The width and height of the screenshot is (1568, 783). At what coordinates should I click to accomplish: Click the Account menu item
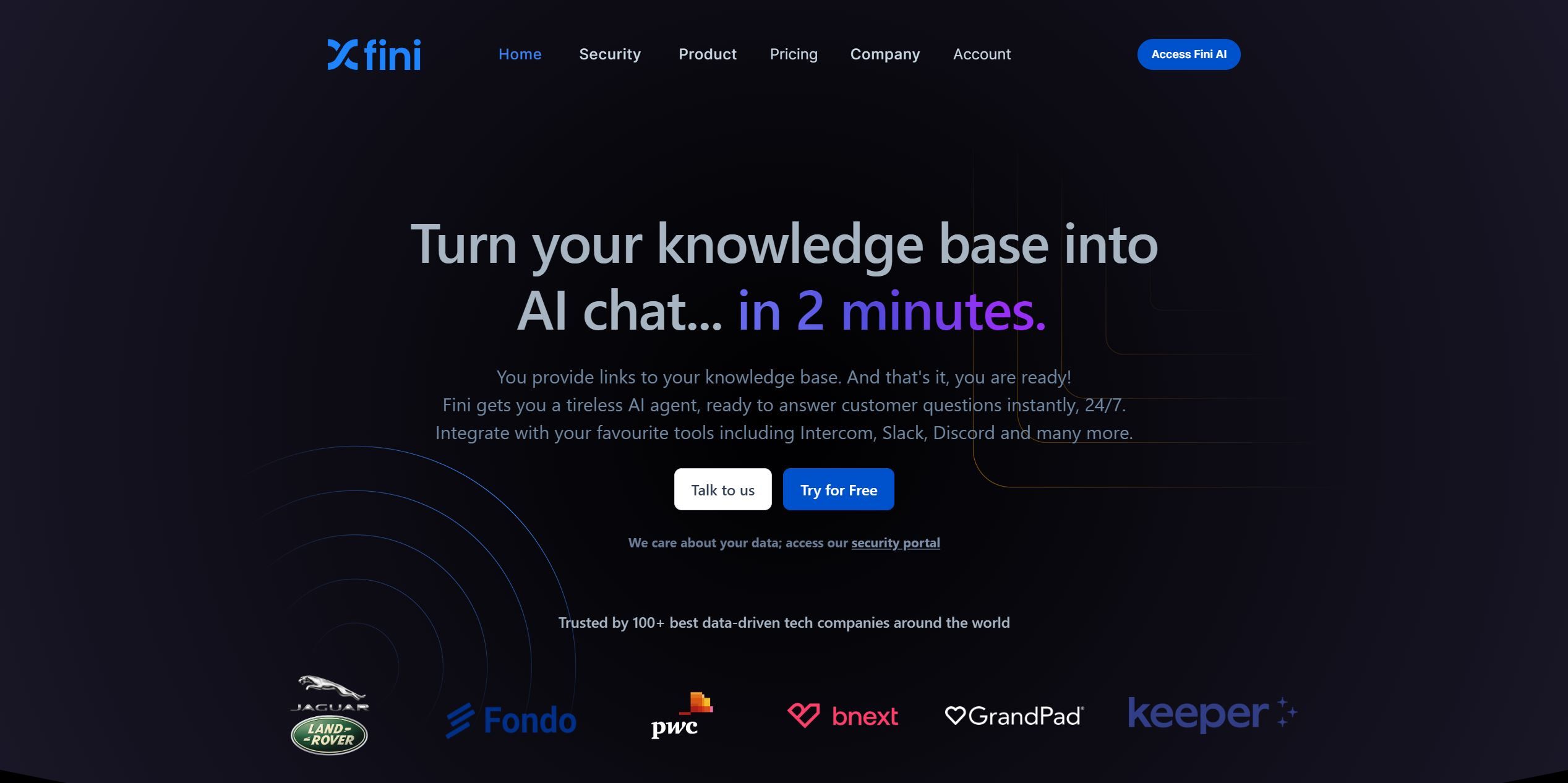click(x=981, y=54)
